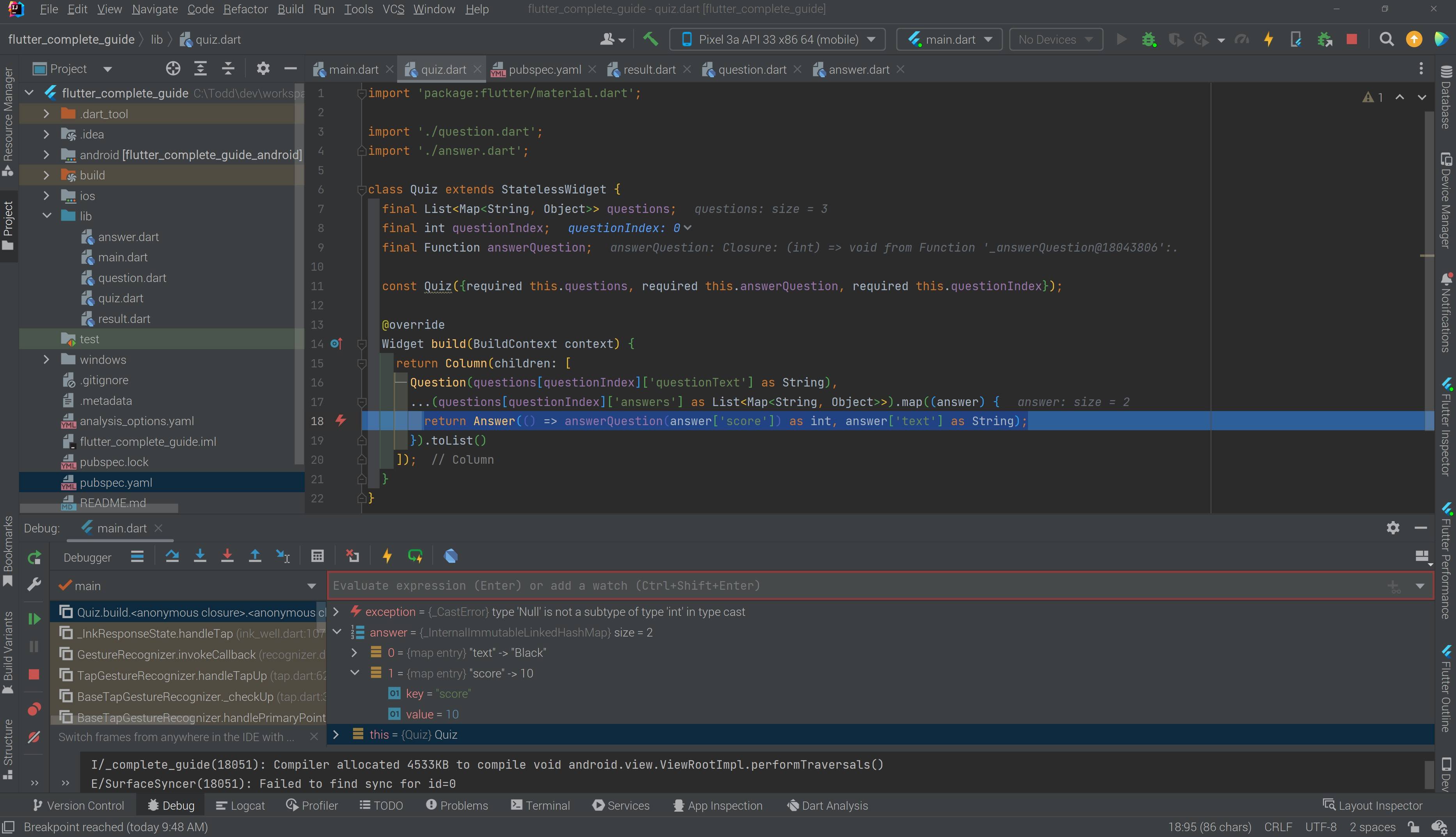The height and width of the screenshot is (837, 1456).
Task: Click the Flutter Hot Reload lightning icon
Action: pos(1268,39)
